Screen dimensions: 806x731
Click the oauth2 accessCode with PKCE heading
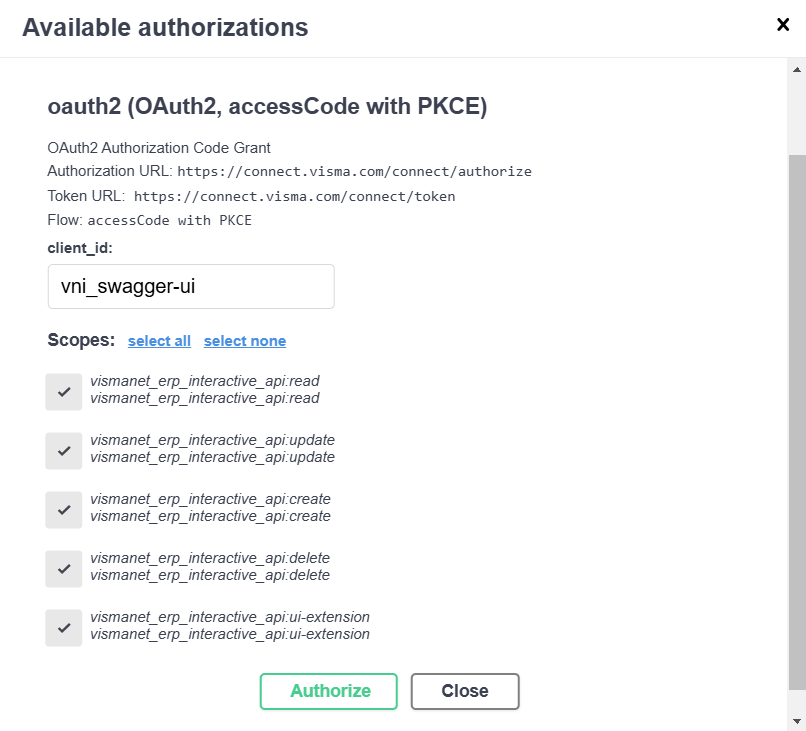pyautogui.click(x=267, y=106)
